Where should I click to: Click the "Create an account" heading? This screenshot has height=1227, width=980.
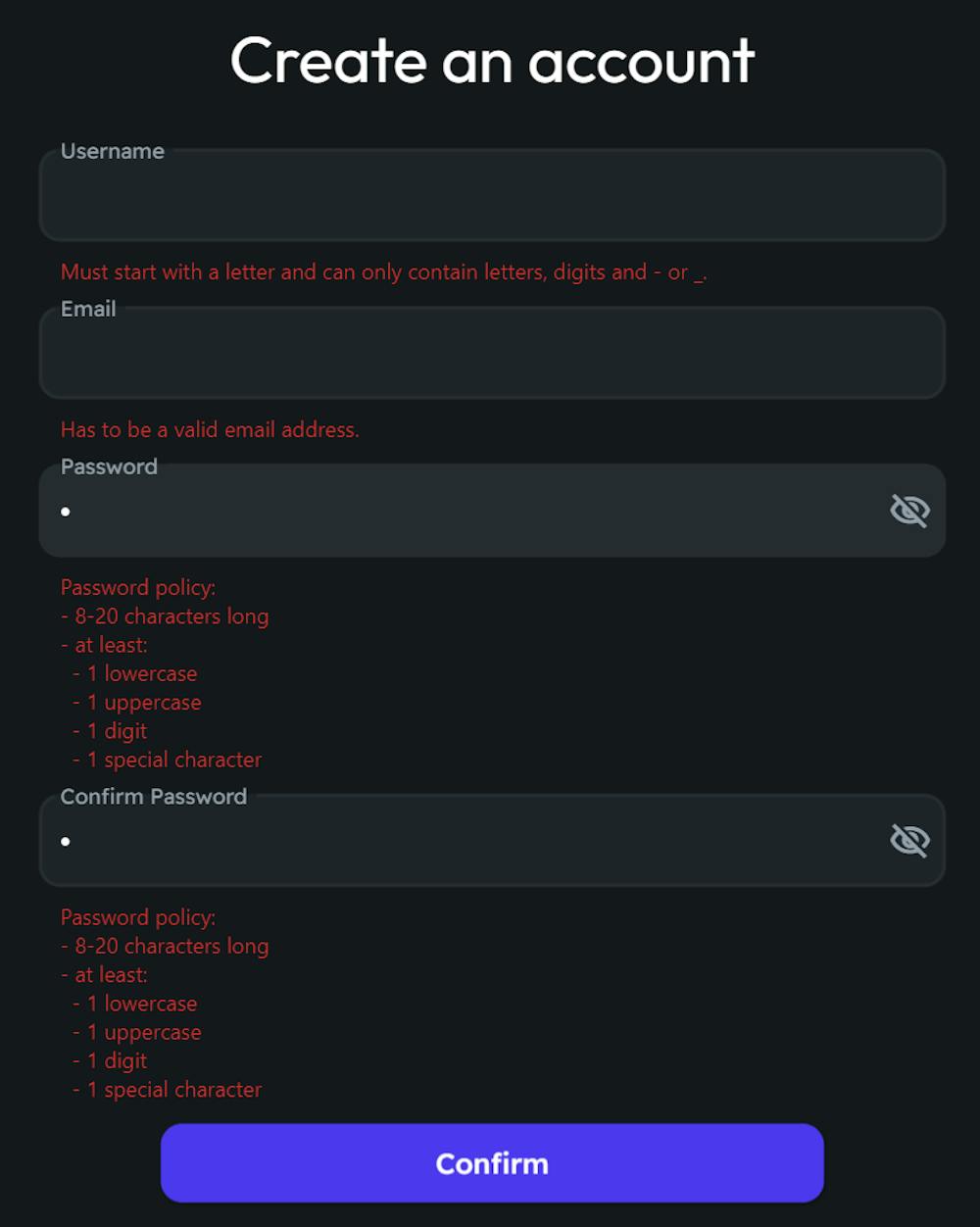(x=492, y=61)
